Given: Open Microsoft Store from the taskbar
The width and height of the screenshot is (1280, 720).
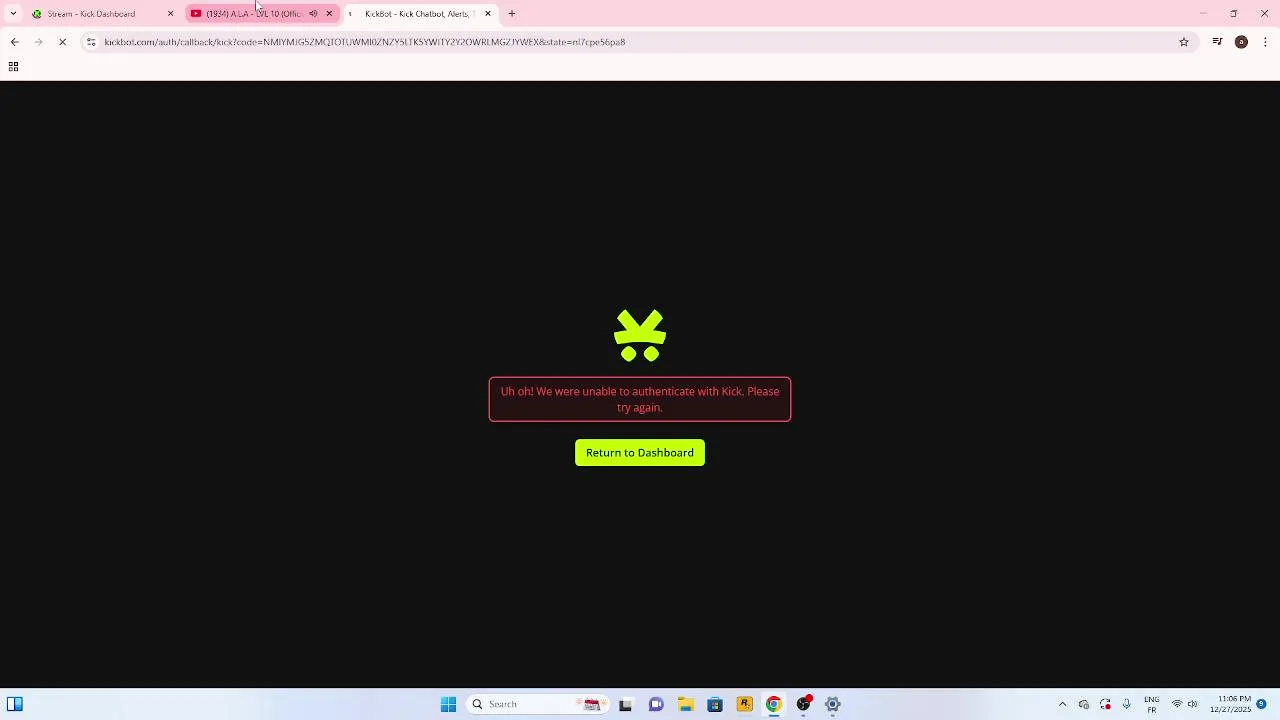Looking at the screenshot, I should click(715, 704).
